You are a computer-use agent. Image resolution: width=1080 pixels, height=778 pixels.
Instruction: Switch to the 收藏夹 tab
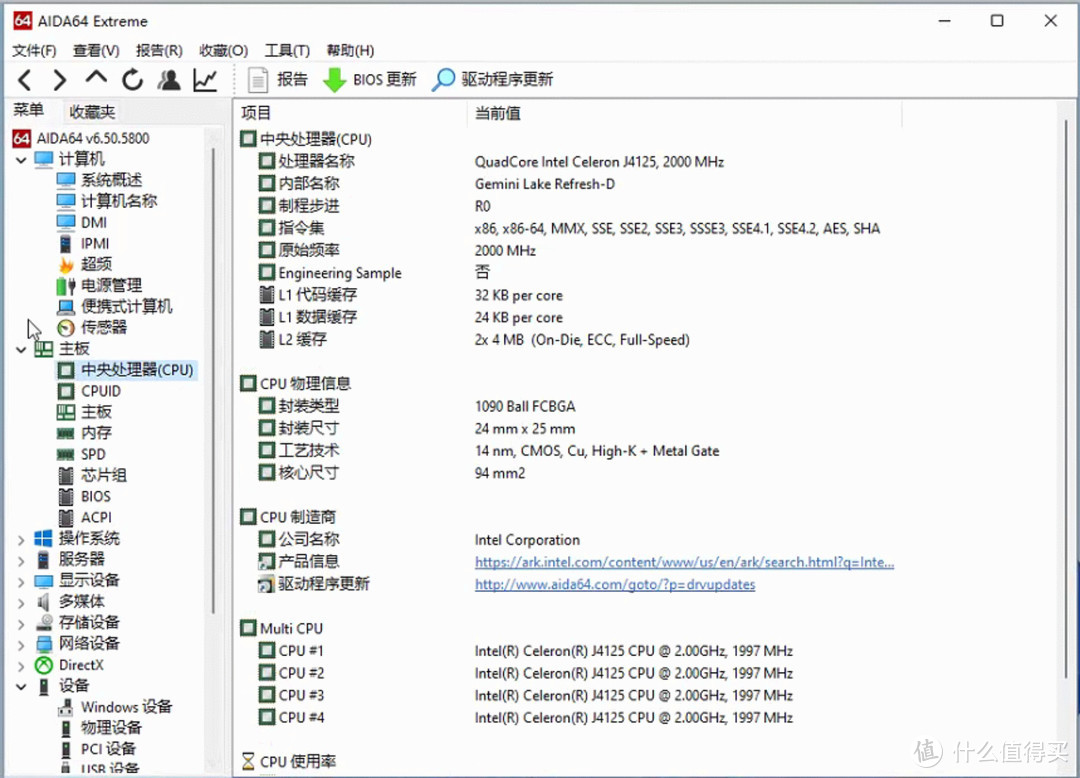[x=92, y=112]
